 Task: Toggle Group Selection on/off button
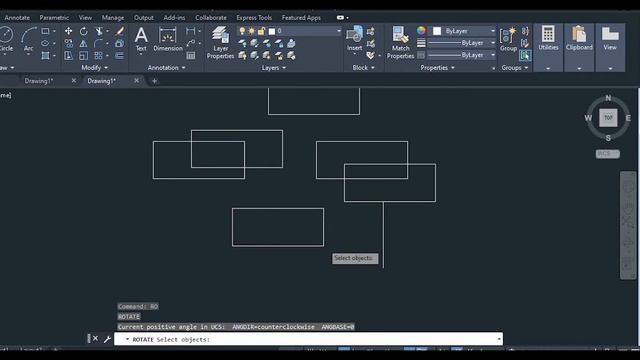tap(525, 55)
